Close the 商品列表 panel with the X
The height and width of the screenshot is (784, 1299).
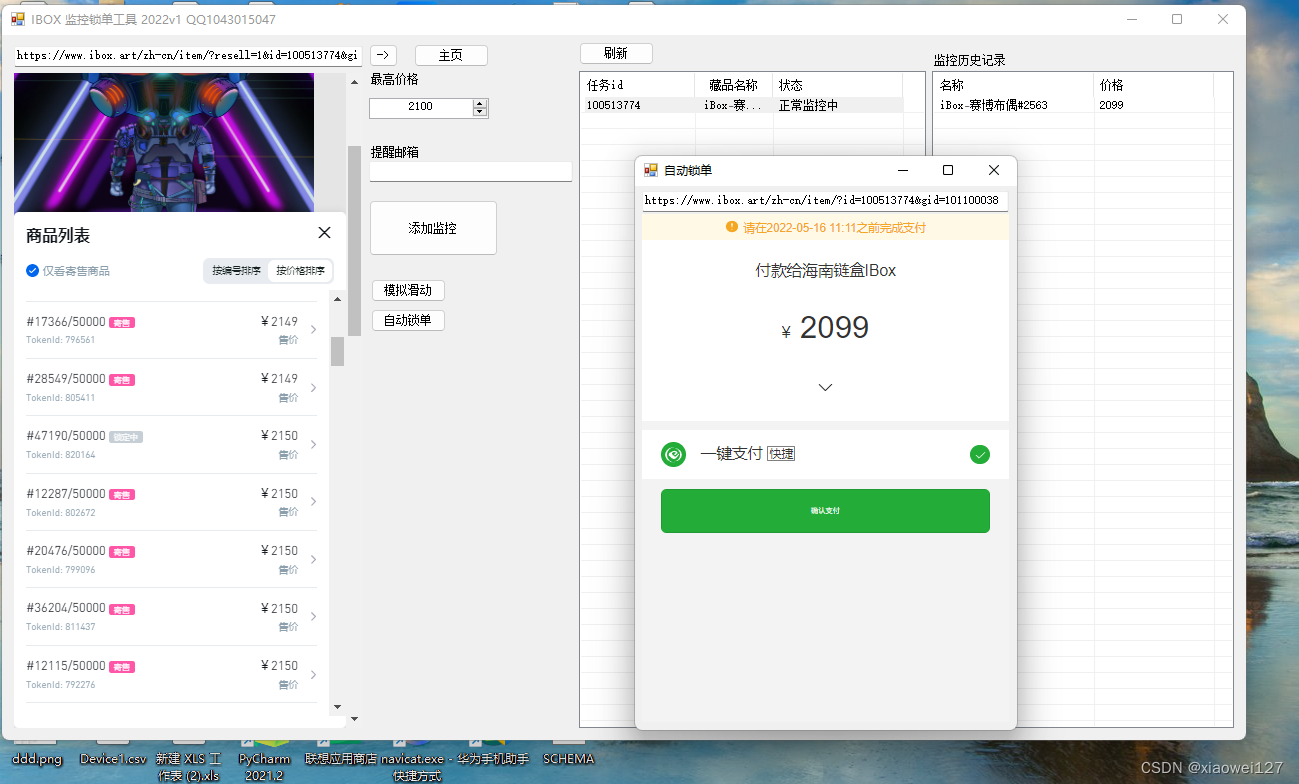324,233
